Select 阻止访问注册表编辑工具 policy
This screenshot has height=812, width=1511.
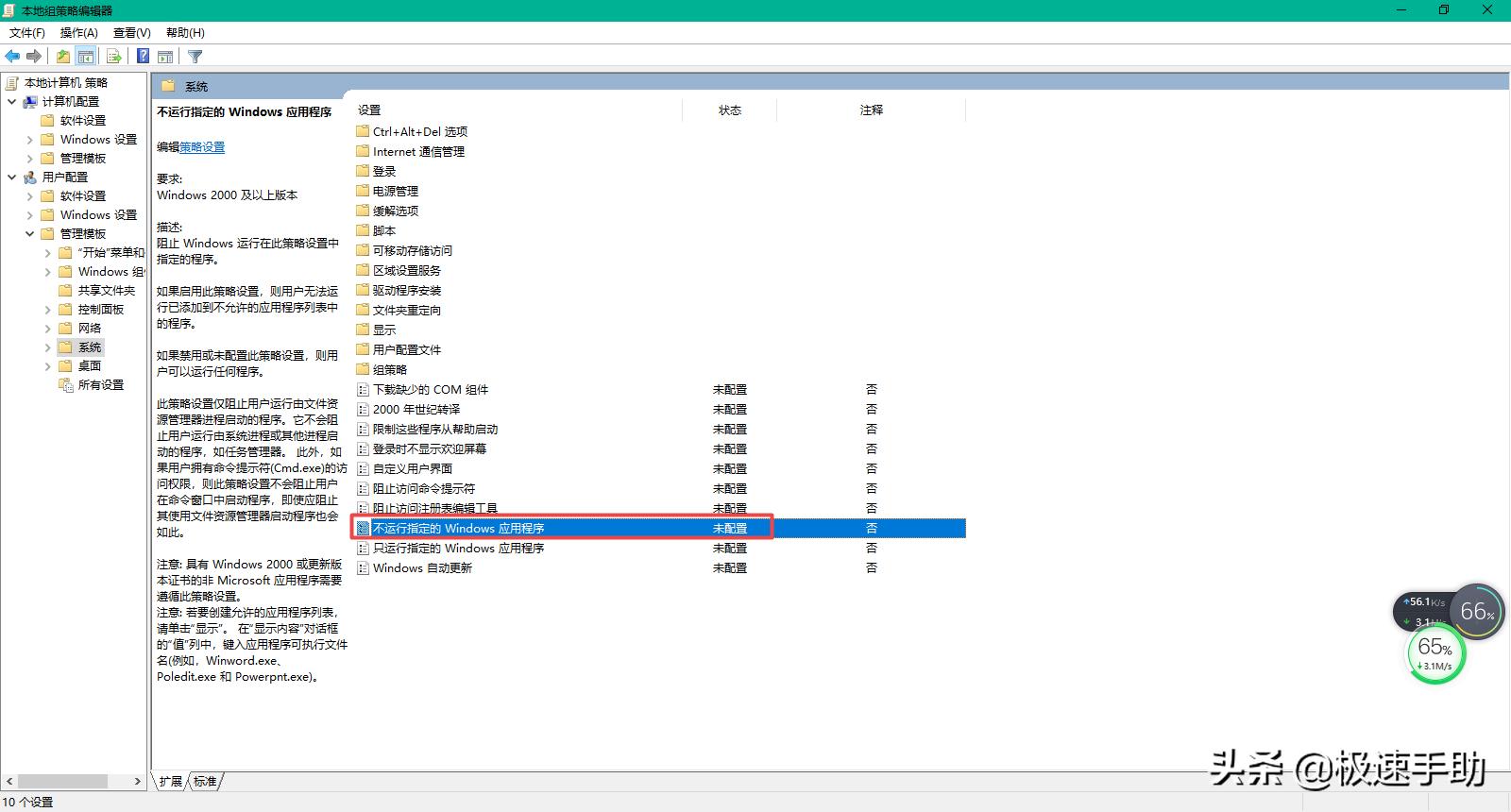(435, 508)
